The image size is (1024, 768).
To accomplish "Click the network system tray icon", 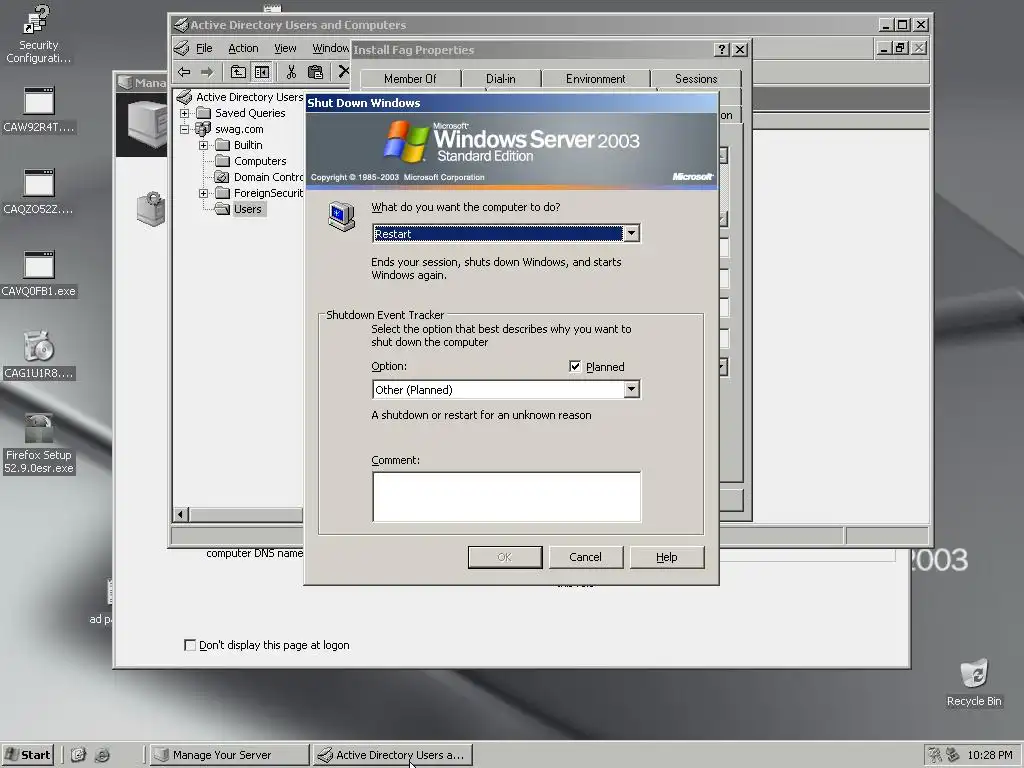I will point(935,755).
